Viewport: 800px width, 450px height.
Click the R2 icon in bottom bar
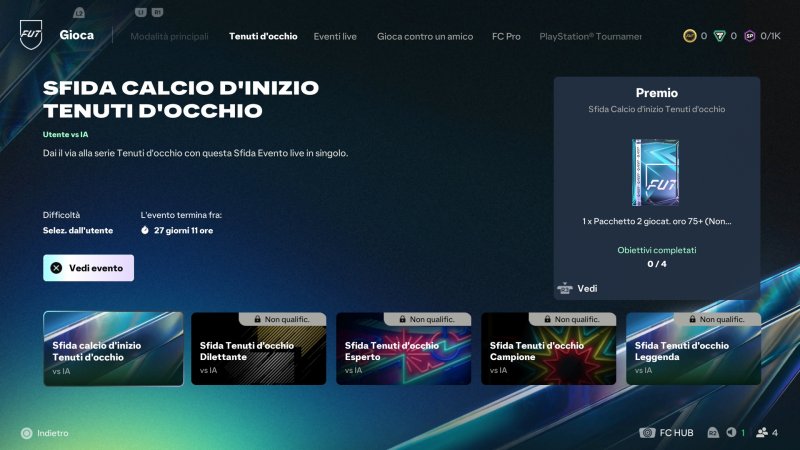713,433
